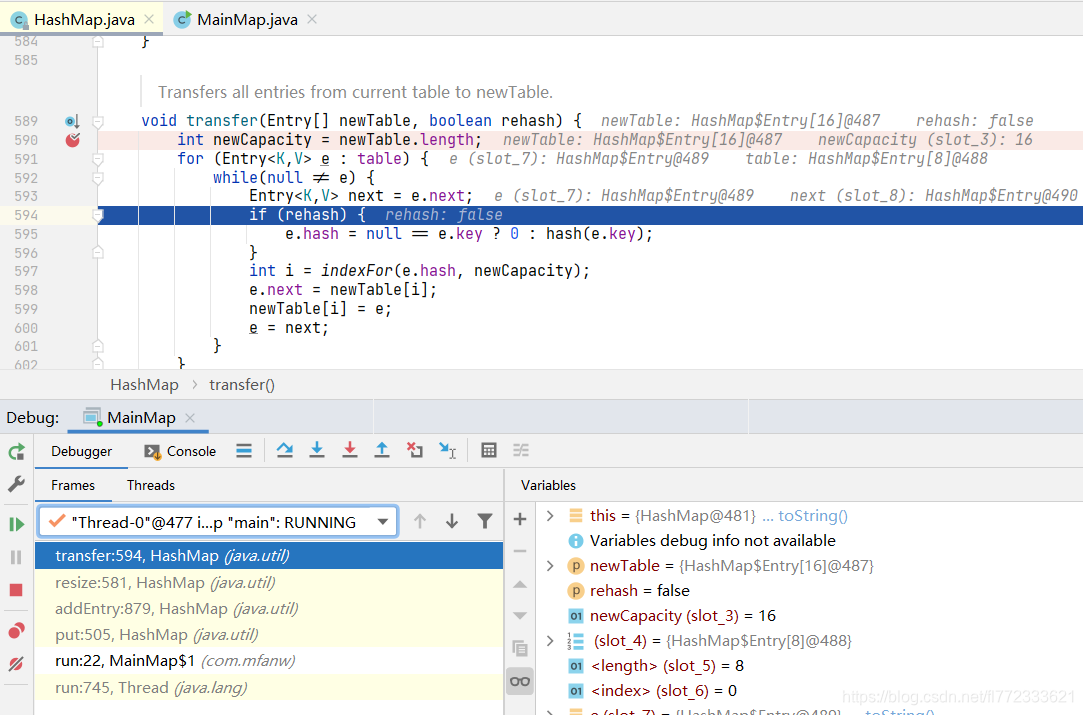Click Trace Current Stream Chain icon
This screenshot has height=715, width=1083.
[521, 450]
